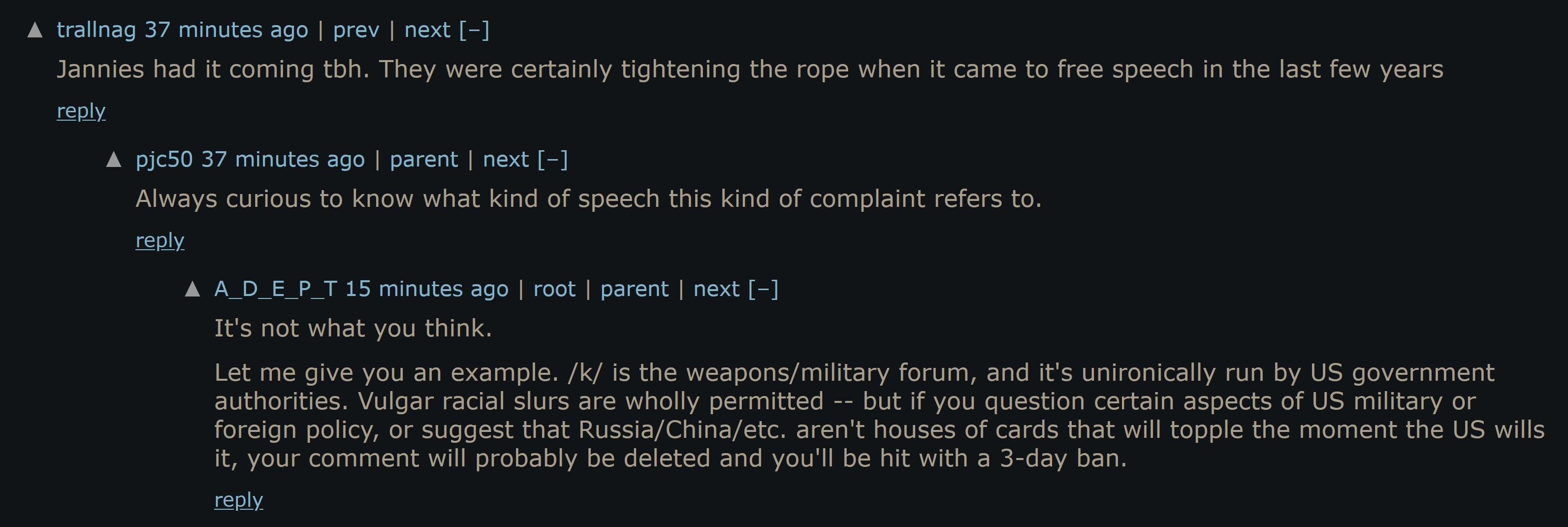Jump to next comment after trallnag
The width and height of the screenshot is (1568, 527).
click(x=427, y=30)
